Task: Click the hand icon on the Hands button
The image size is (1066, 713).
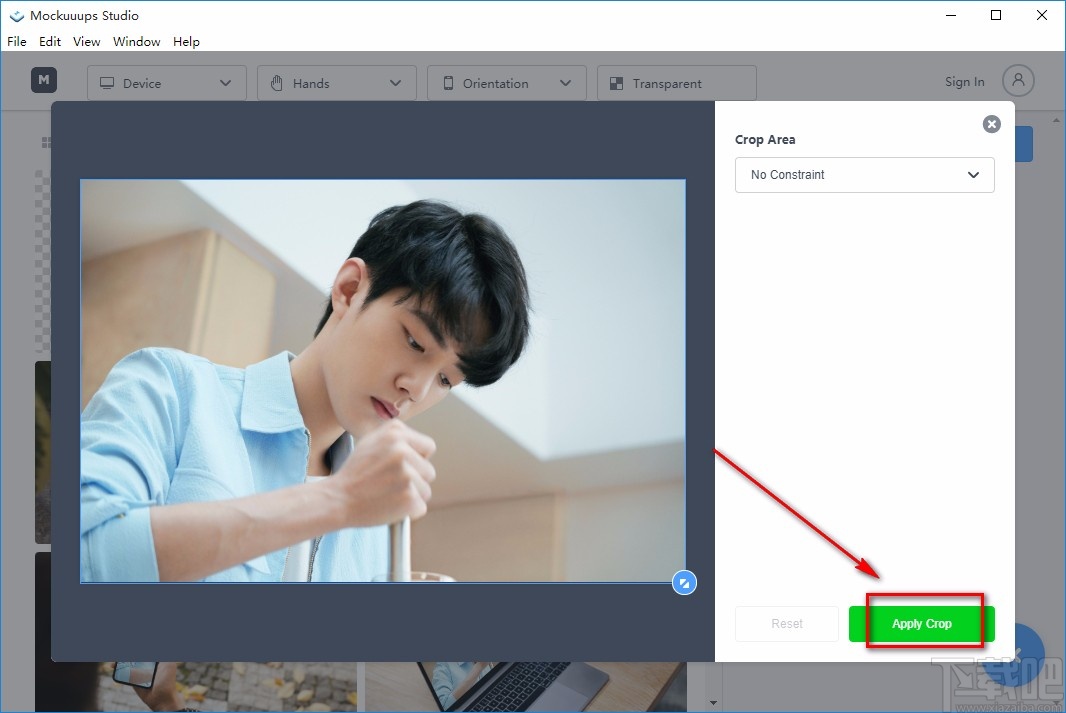Action: (x=277, y=83)
